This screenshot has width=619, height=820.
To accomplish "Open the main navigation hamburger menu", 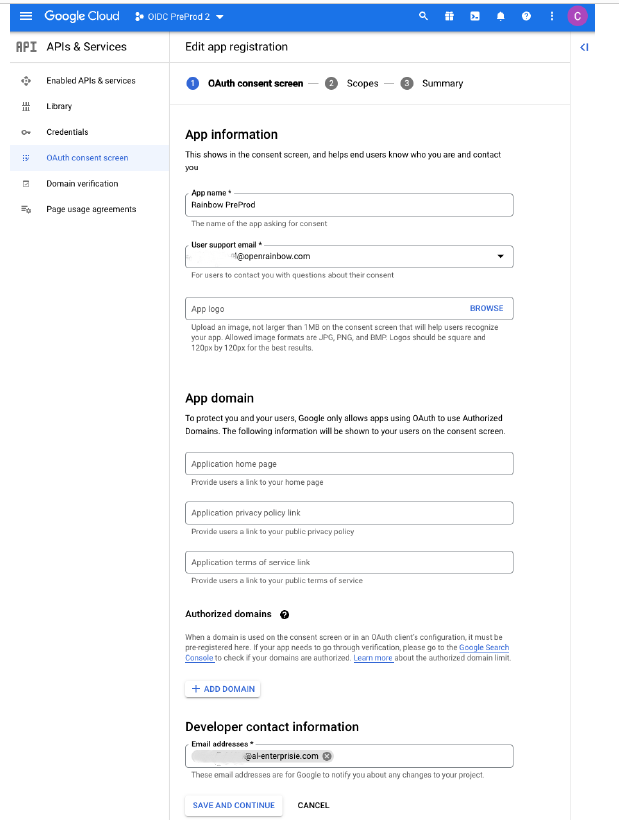I will (x=26, y=16).
